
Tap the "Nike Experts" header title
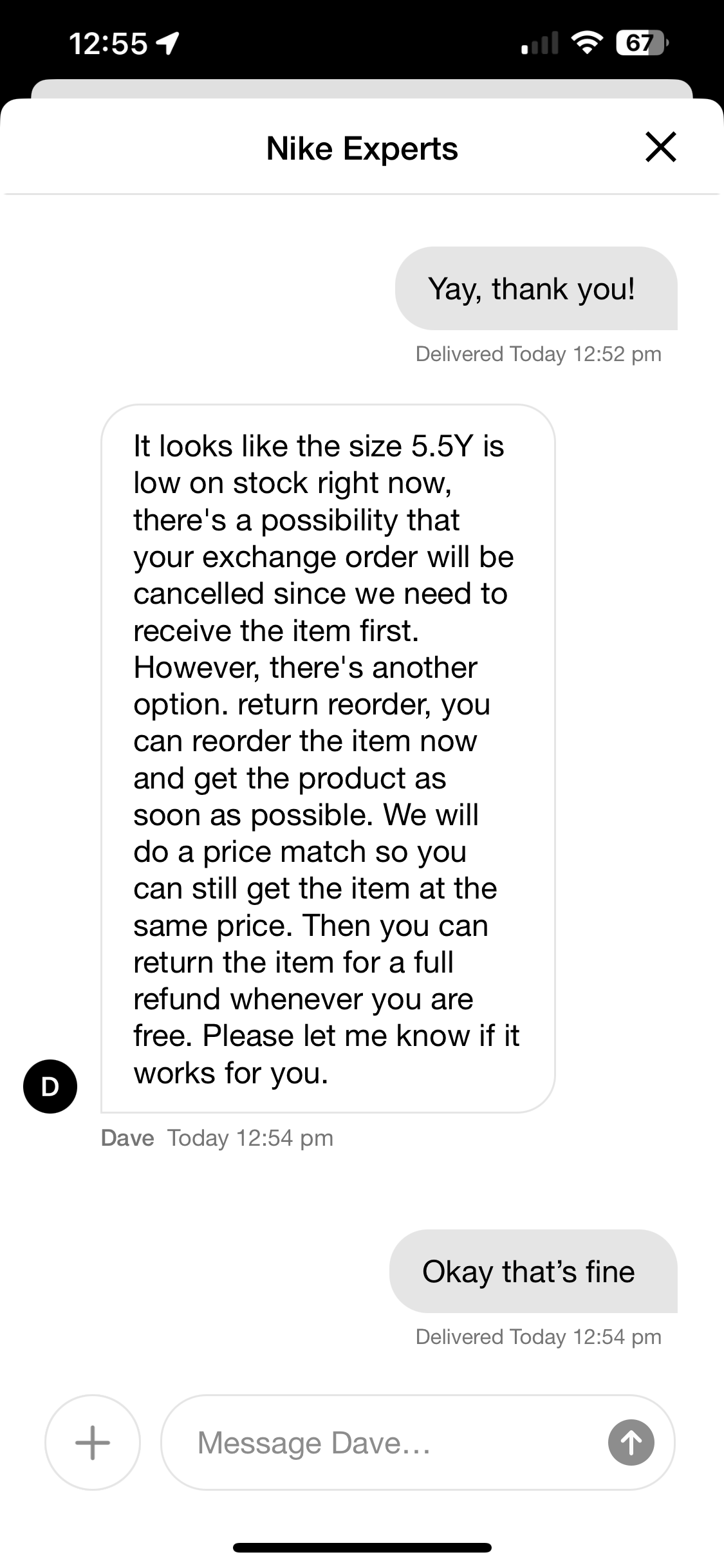tap(362, 149)
